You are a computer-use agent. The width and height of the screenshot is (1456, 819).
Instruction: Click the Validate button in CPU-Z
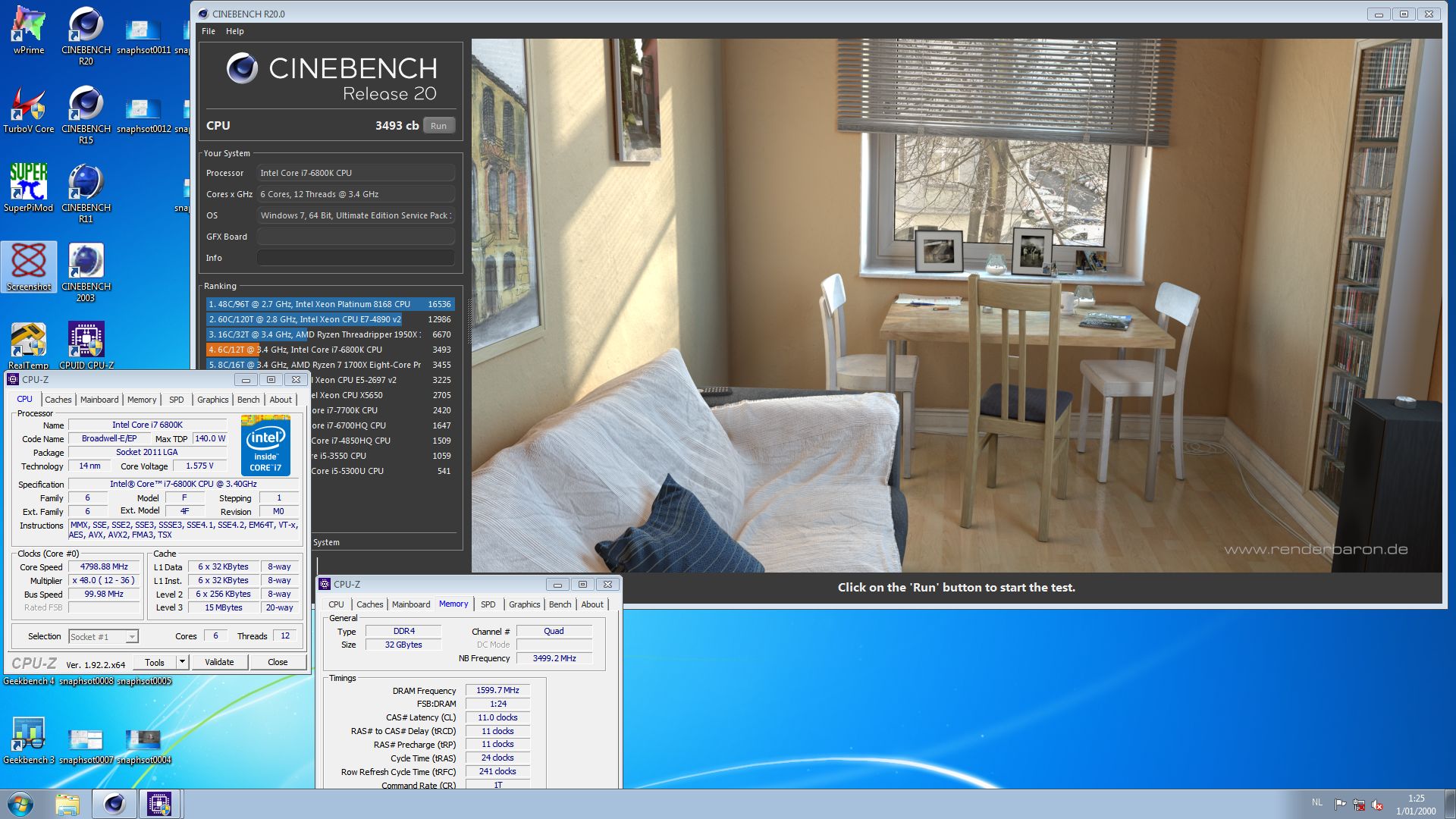click(219, 662)
